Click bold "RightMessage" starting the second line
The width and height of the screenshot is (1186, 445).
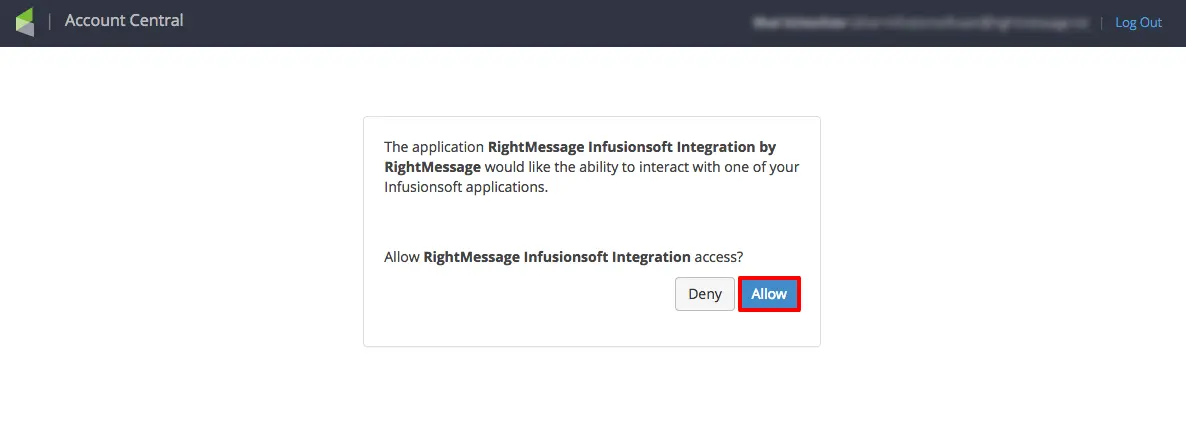[x=432, y=167]
